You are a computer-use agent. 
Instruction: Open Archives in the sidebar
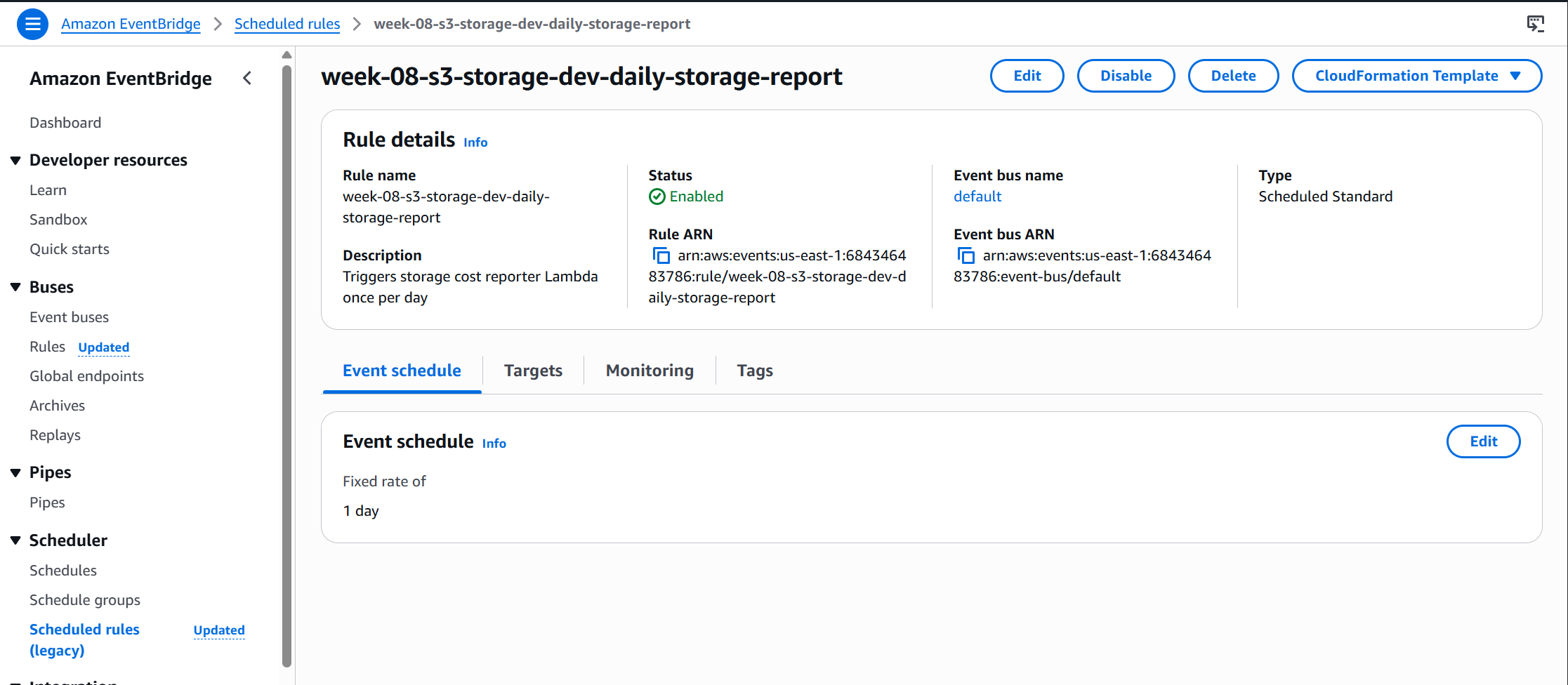click(x=57, y=406)
